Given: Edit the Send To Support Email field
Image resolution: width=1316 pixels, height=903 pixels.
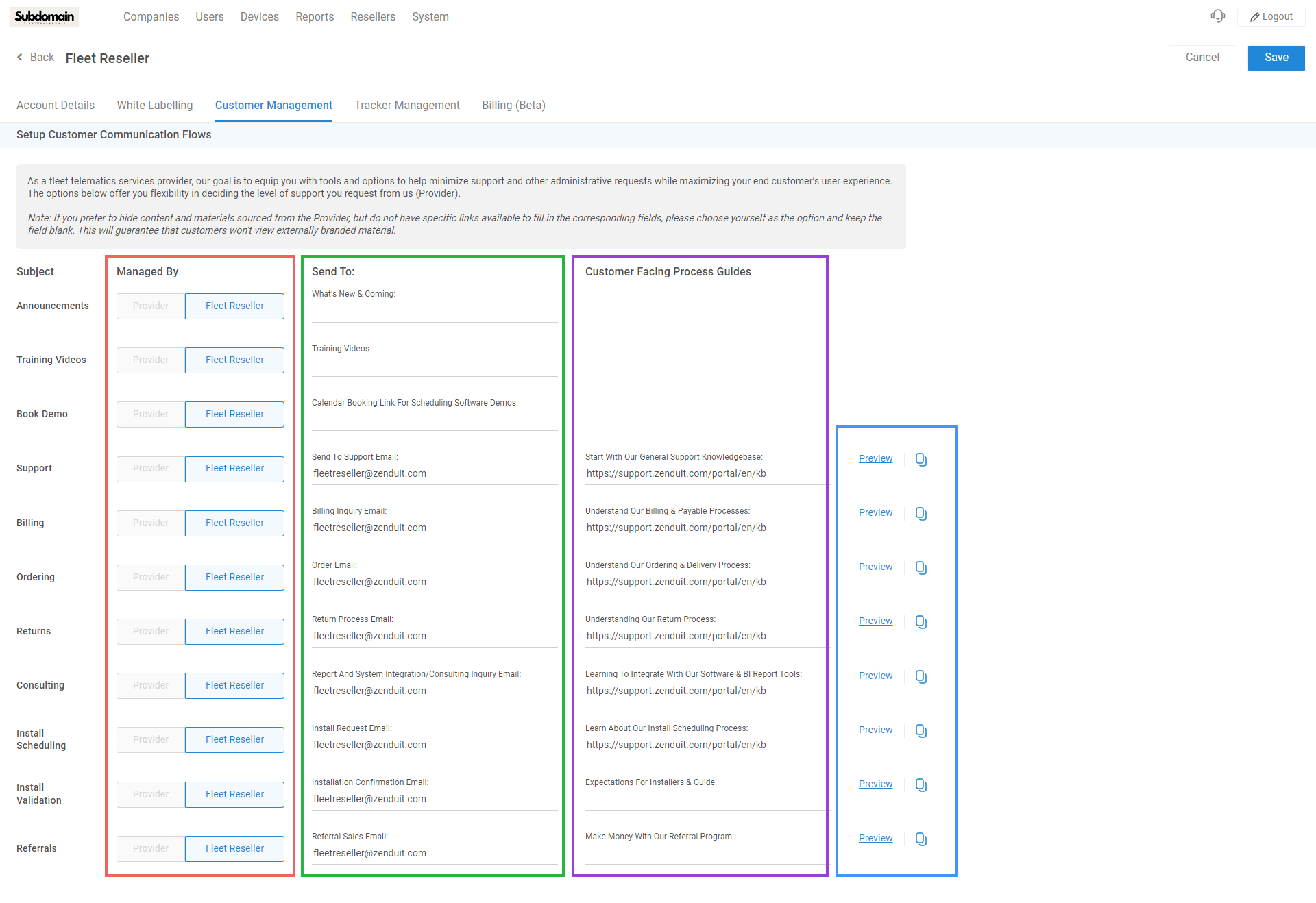Looking at the screenshot, I should pos(434,474).
